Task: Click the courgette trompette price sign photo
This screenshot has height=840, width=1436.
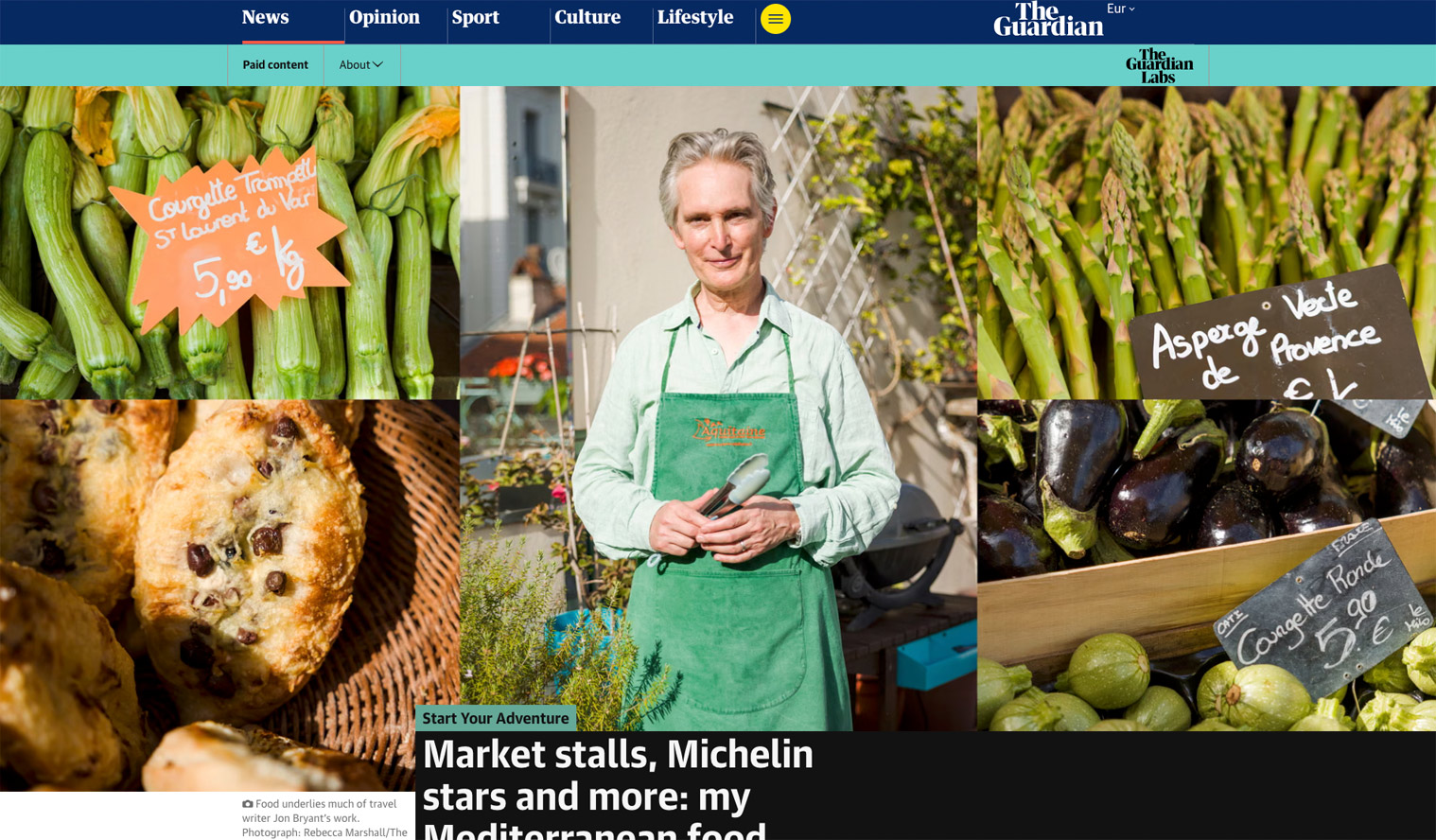Action: (x=230, y=242)
